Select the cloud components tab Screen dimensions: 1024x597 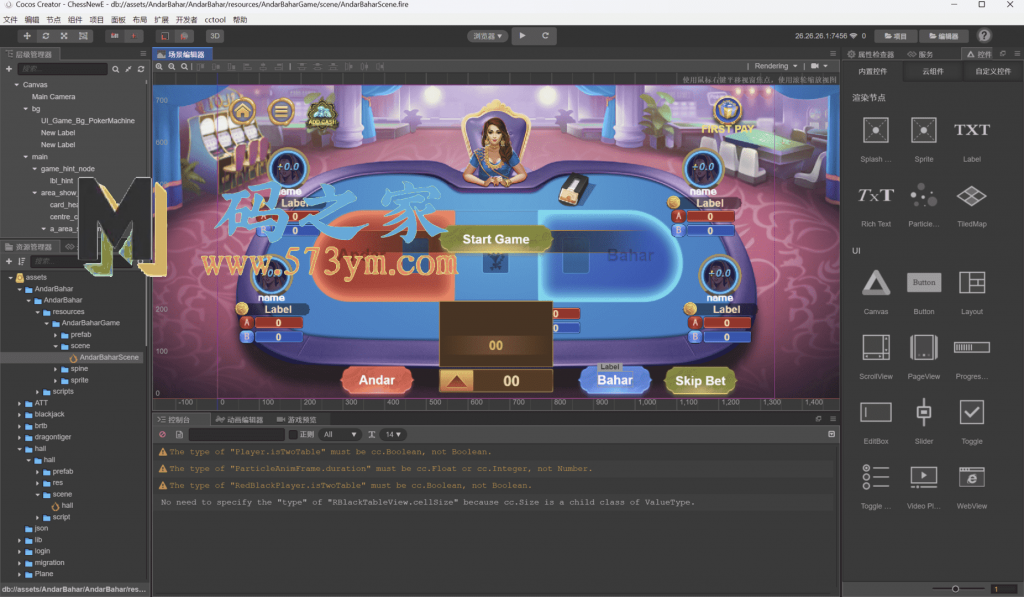(x=933, y=71)
